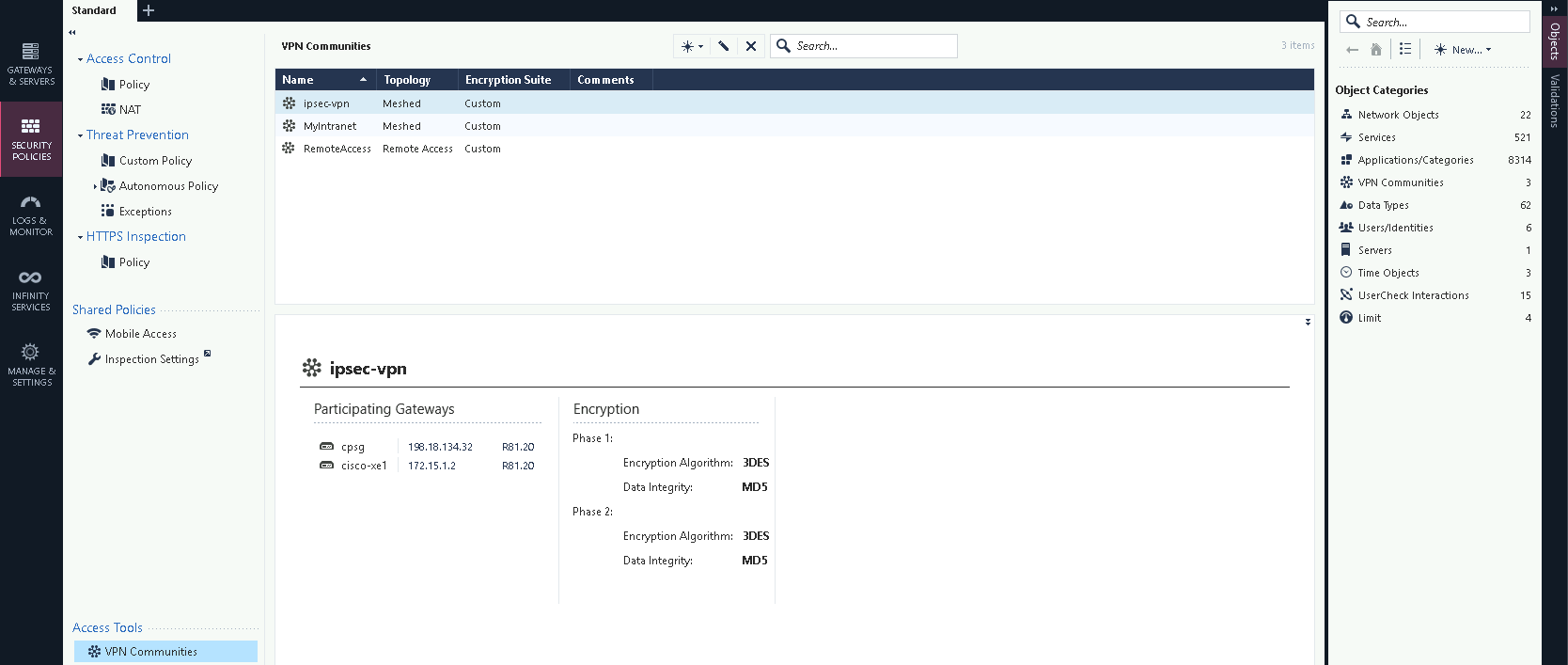Collapse the Threat Prevention section

pyautogui.click(x=80, y=135)
